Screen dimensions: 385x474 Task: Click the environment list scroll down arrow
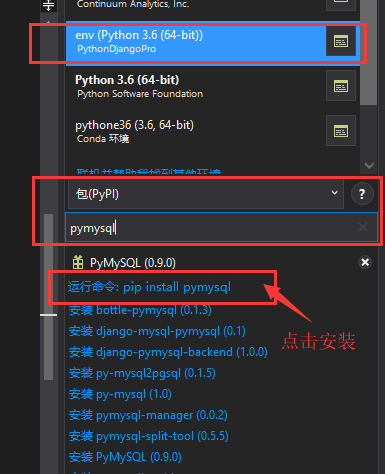pos(369,165)
